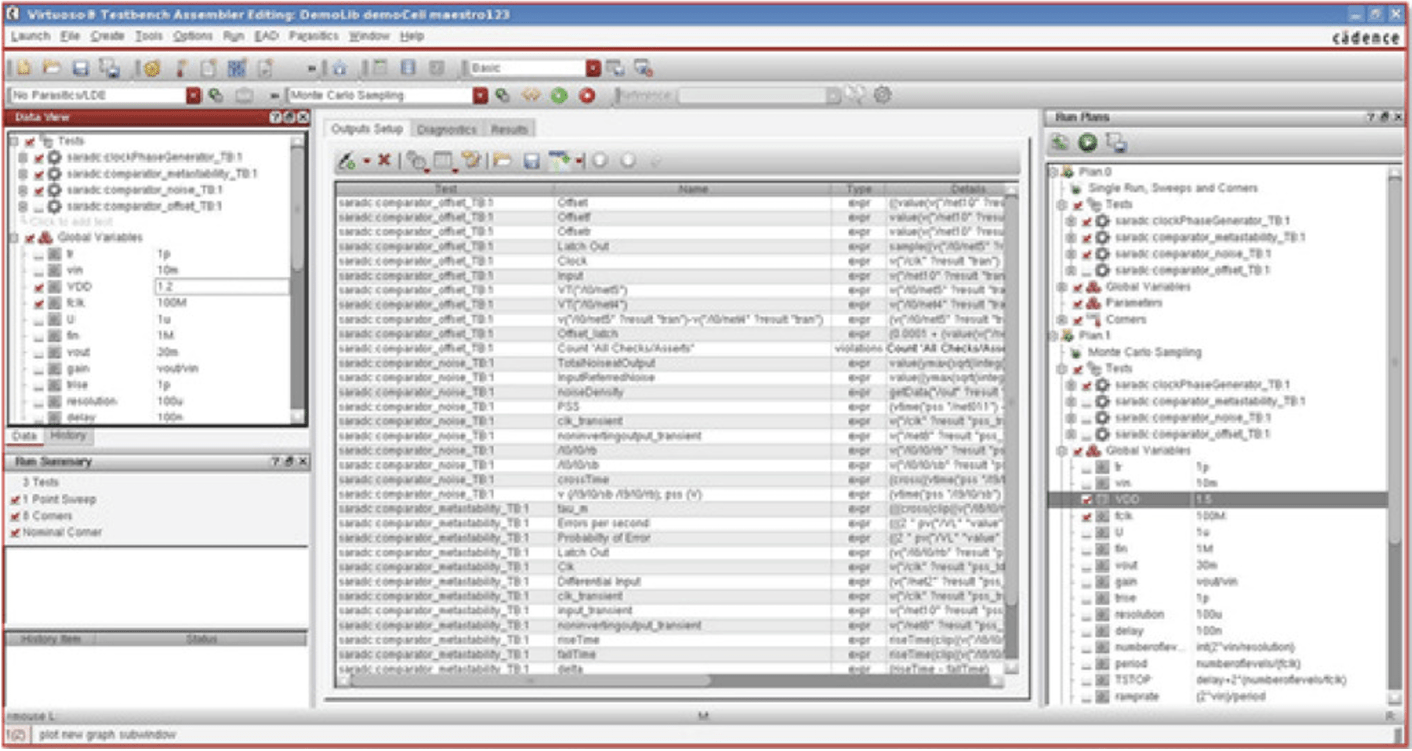Select the TotalNoiseatOutput row in the outputs table
The width and height of the screenshot is (1412, 751).
click(670, 363)
